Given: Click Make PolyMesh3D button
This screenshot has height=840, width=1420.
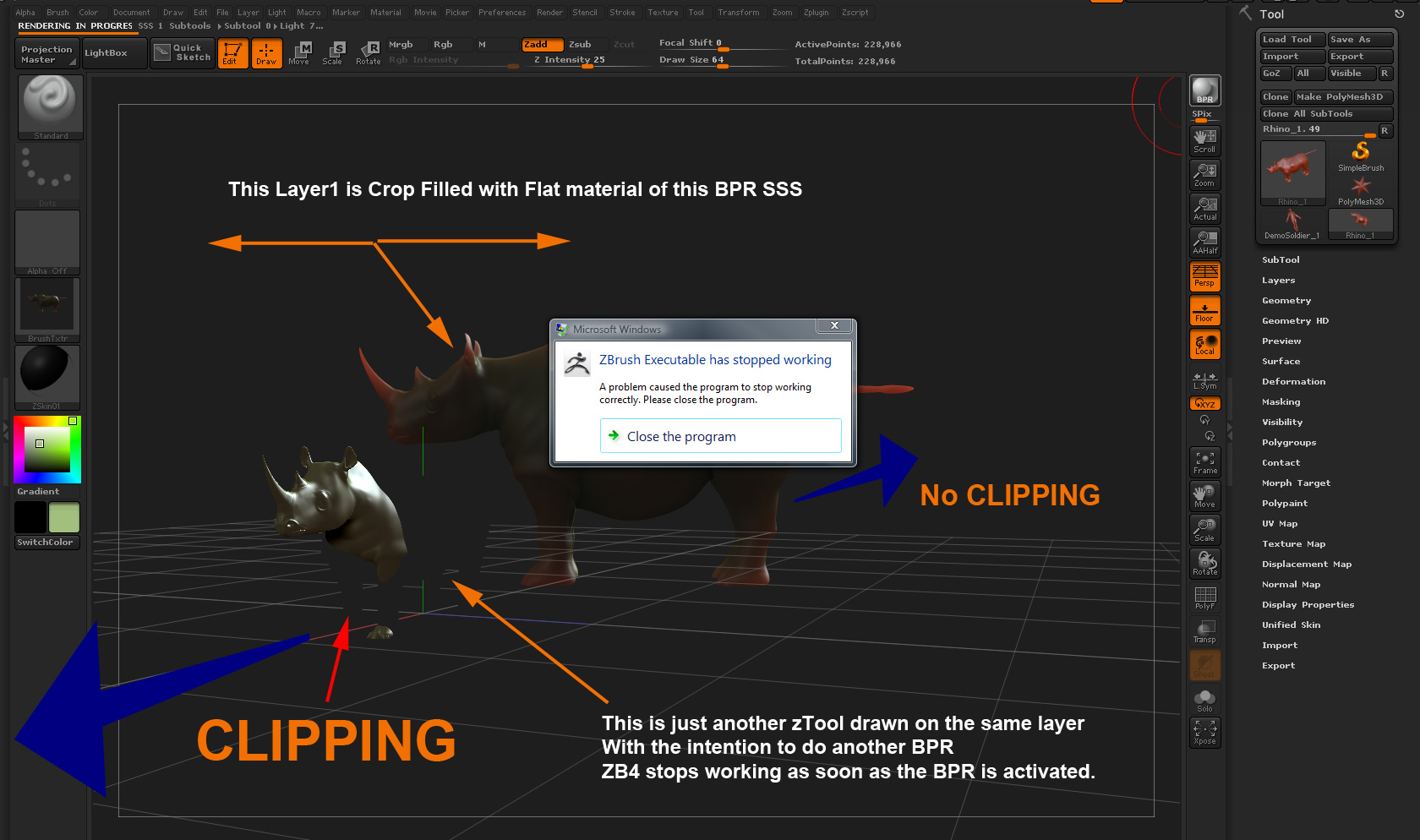Looking at the screenshot, I should pos(1343,96).
